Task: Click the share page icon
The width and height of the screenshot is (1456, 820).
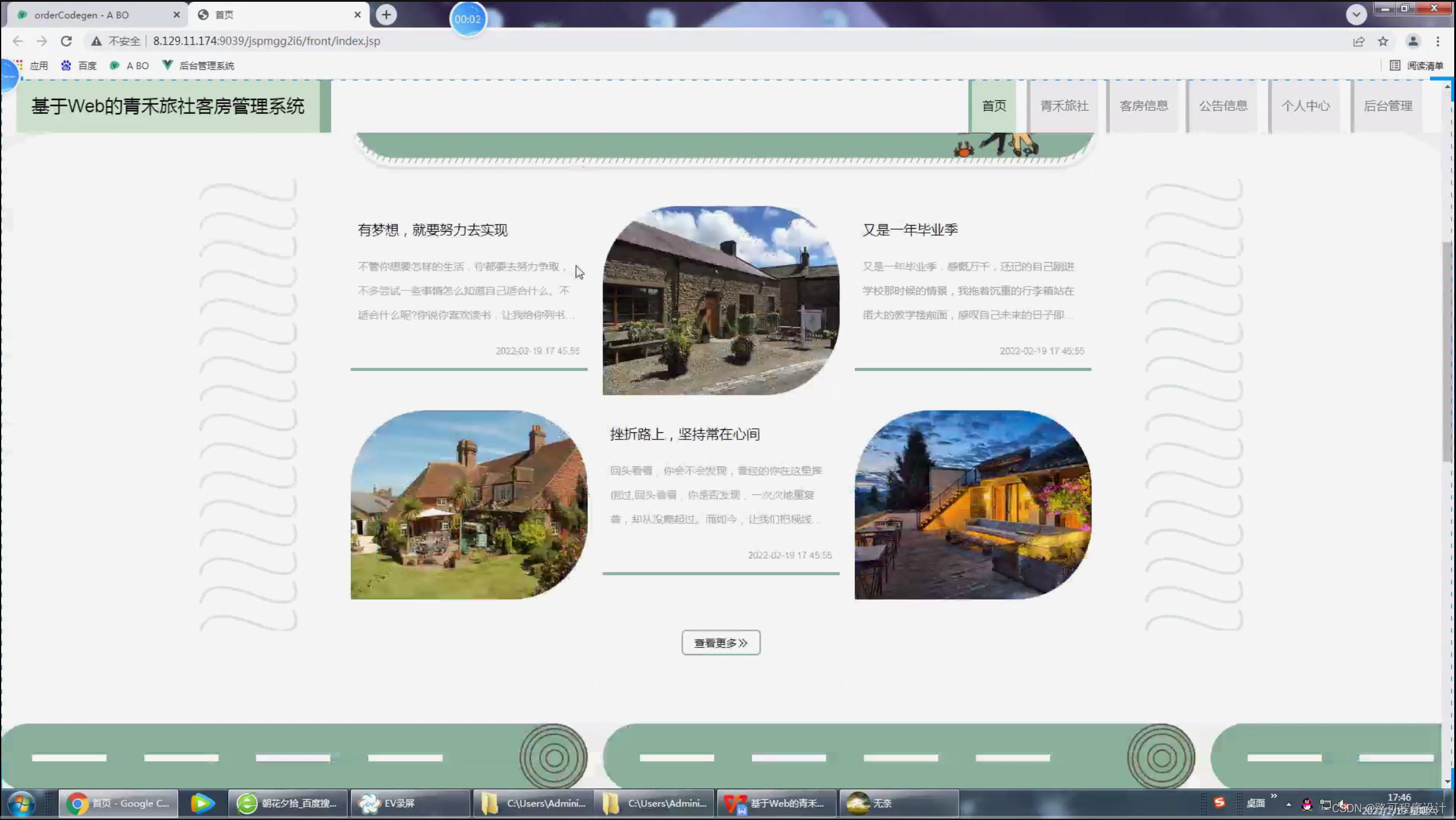Action: click(1358, 41)
